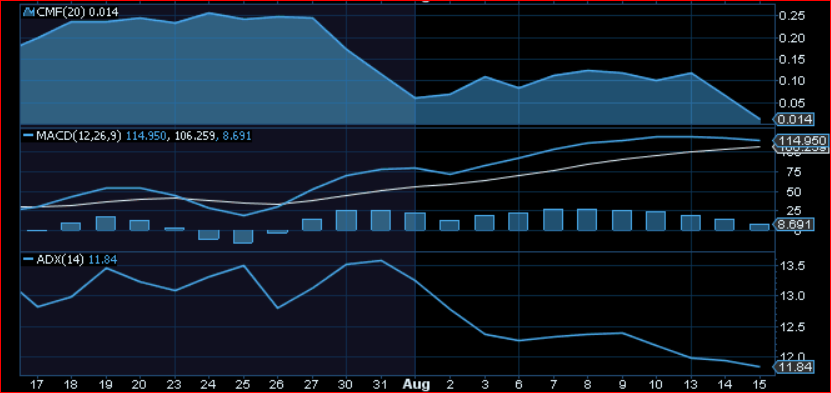Screen dimensions: 831x393
Task: Click the CMF(20) indicator area-chart icon
Action: tap(29, 12)
